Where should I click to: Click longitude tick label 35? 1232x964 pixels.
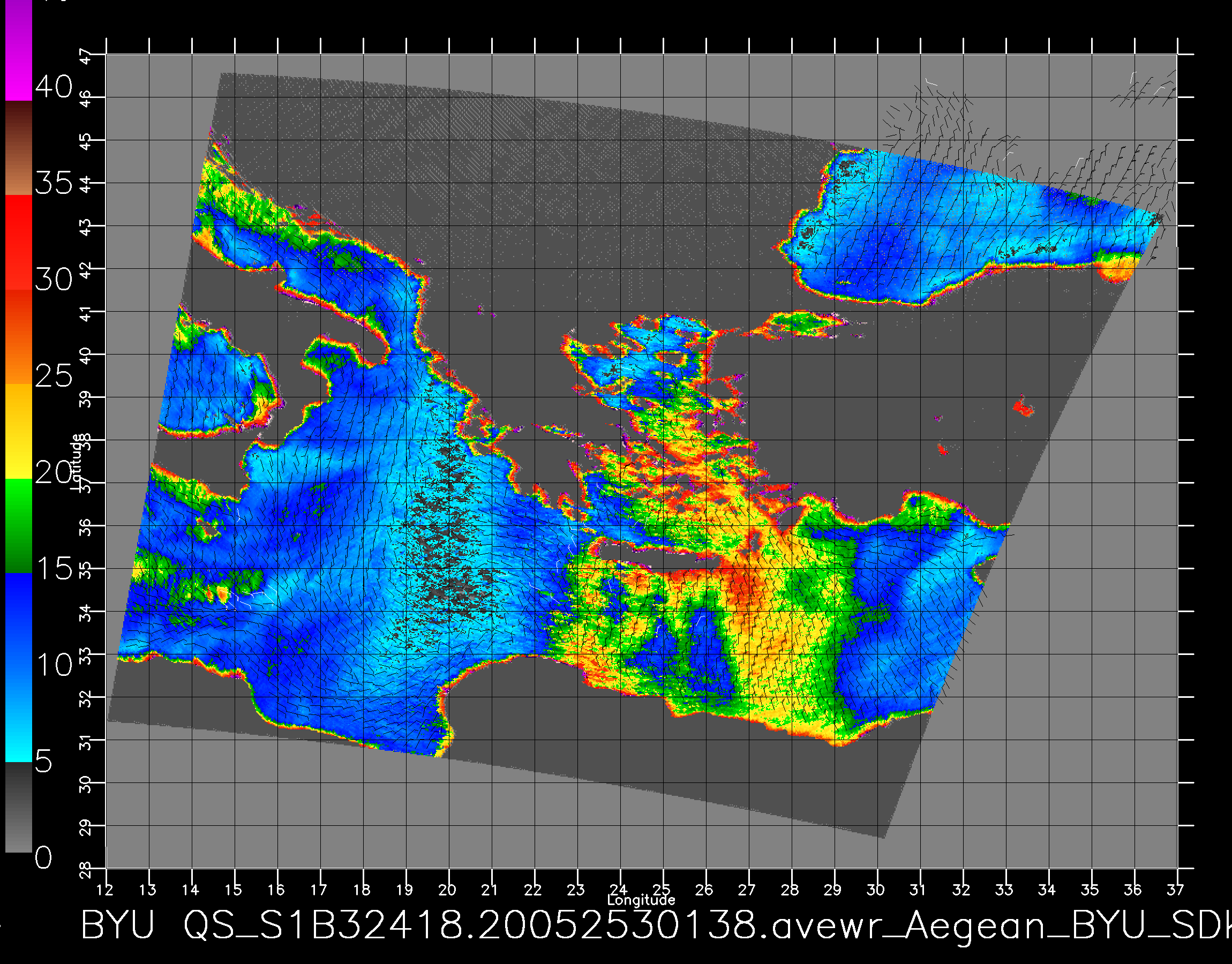[x=1090, y=890]
